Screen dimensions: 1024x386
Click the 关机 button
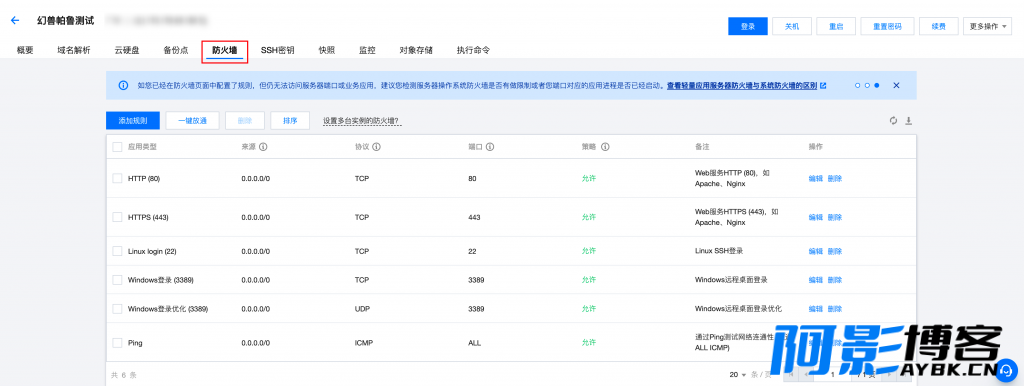[x=792, y=26]
